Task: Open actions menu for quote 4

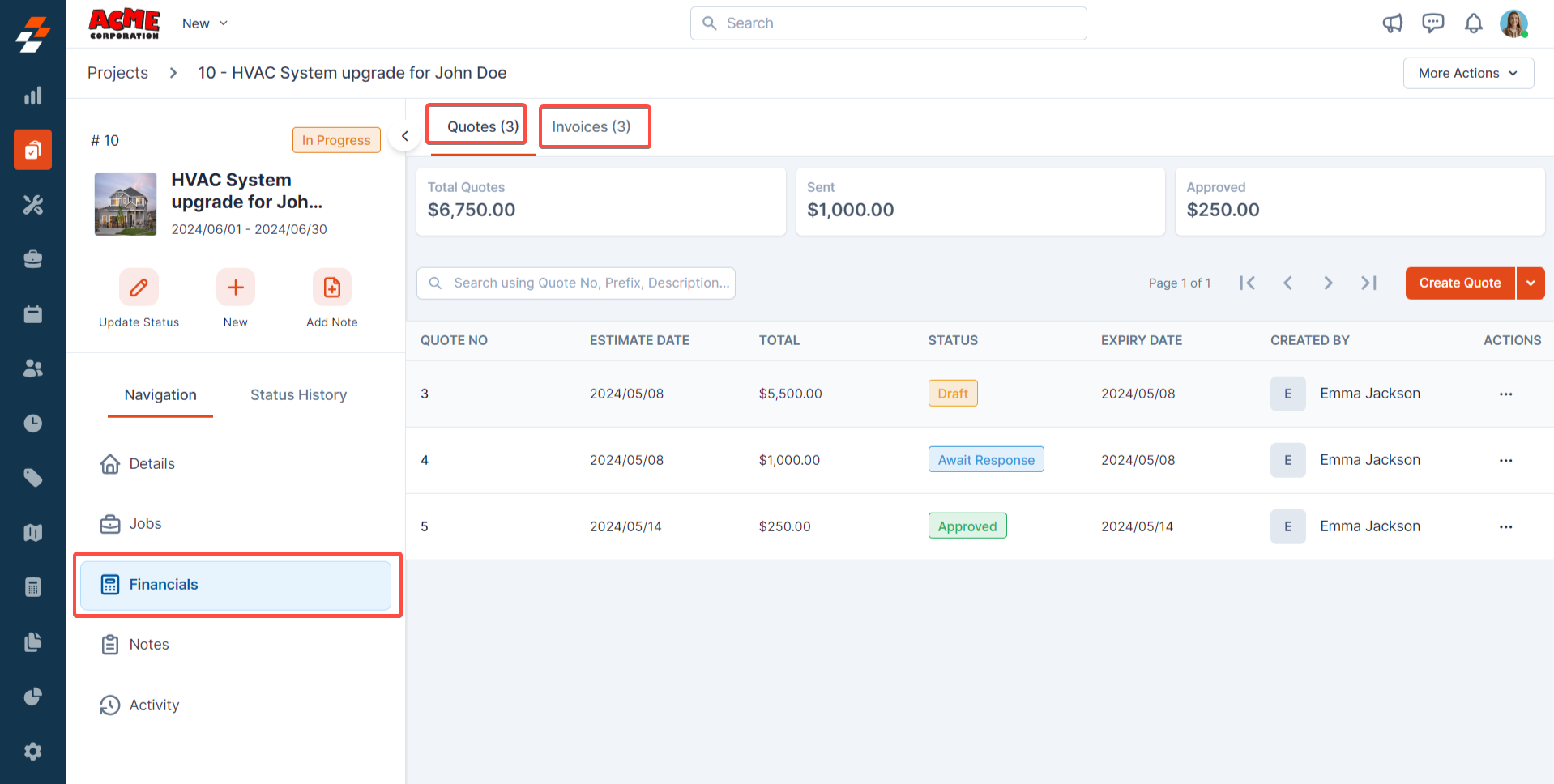Action: (x=1505, y=461)
